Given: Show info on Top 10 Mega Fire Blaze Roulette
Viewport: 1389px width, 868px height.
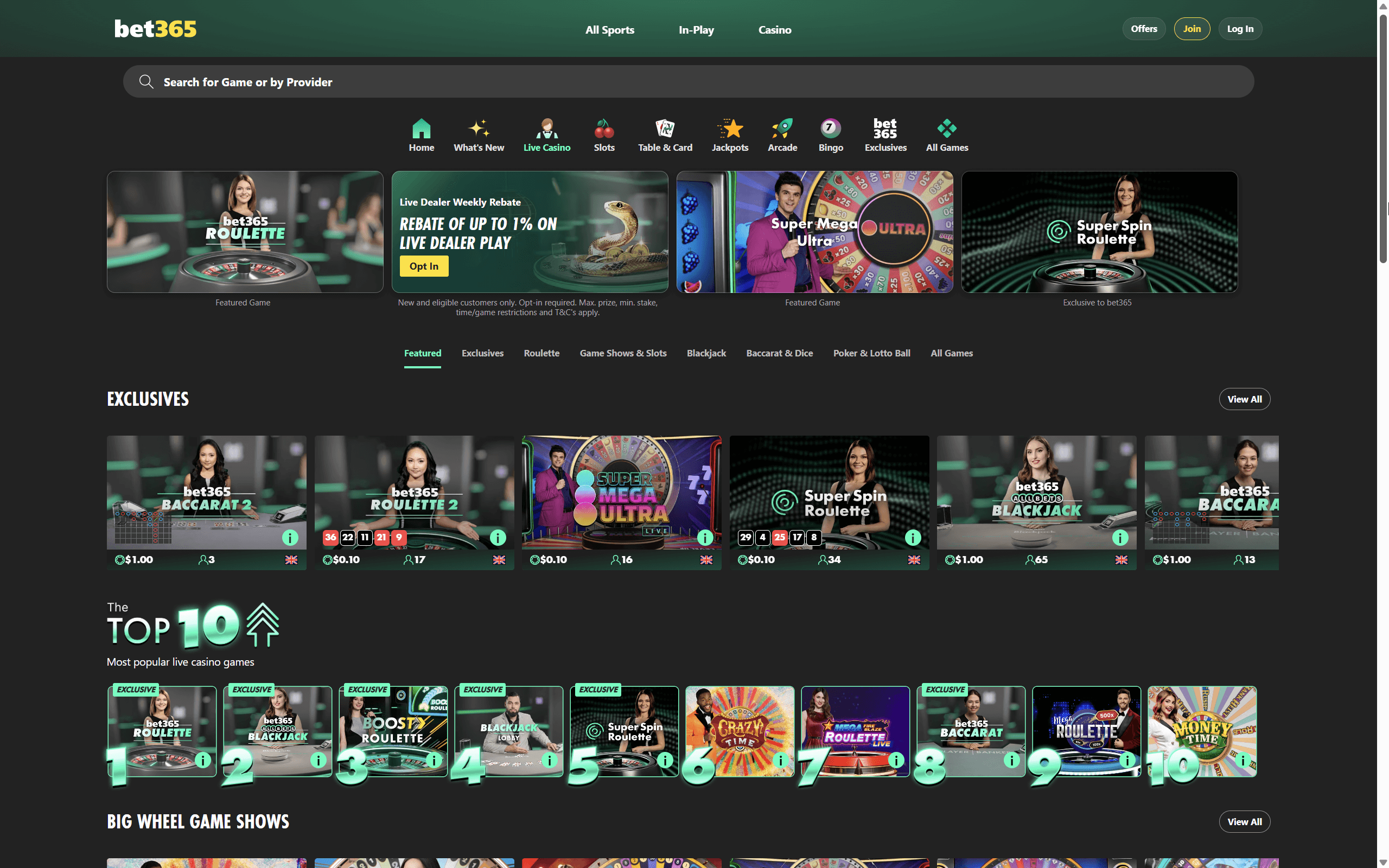Looking at the screenshot, I should click(x=896, y=760).
